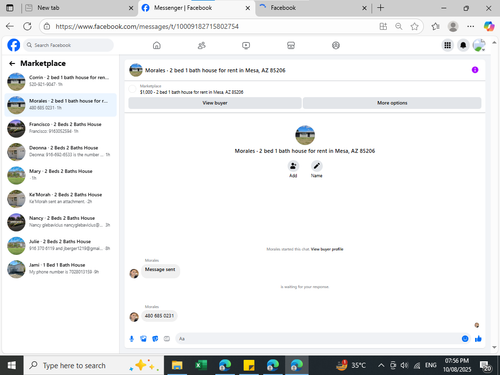Click the zoom magnifier icon in address bar
The height and width of the screenshot is (375, 500).
click(399, 26)
